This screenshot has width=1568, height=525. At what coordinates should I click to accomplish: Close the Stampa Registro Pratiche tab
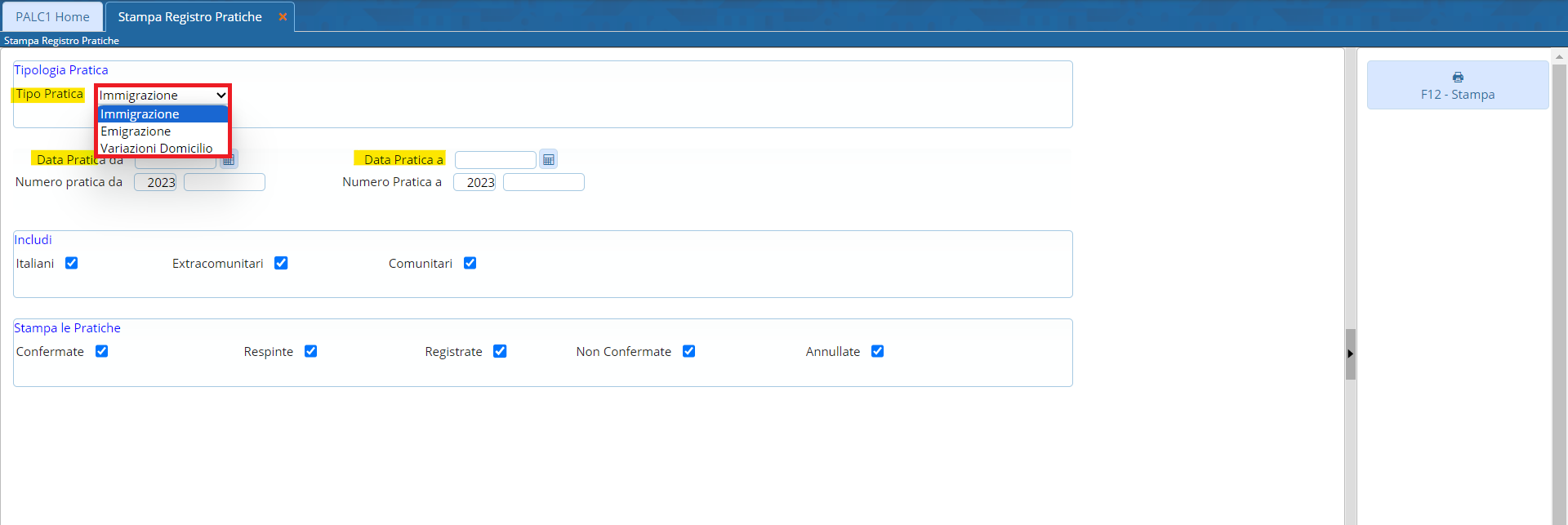[283, 17]
